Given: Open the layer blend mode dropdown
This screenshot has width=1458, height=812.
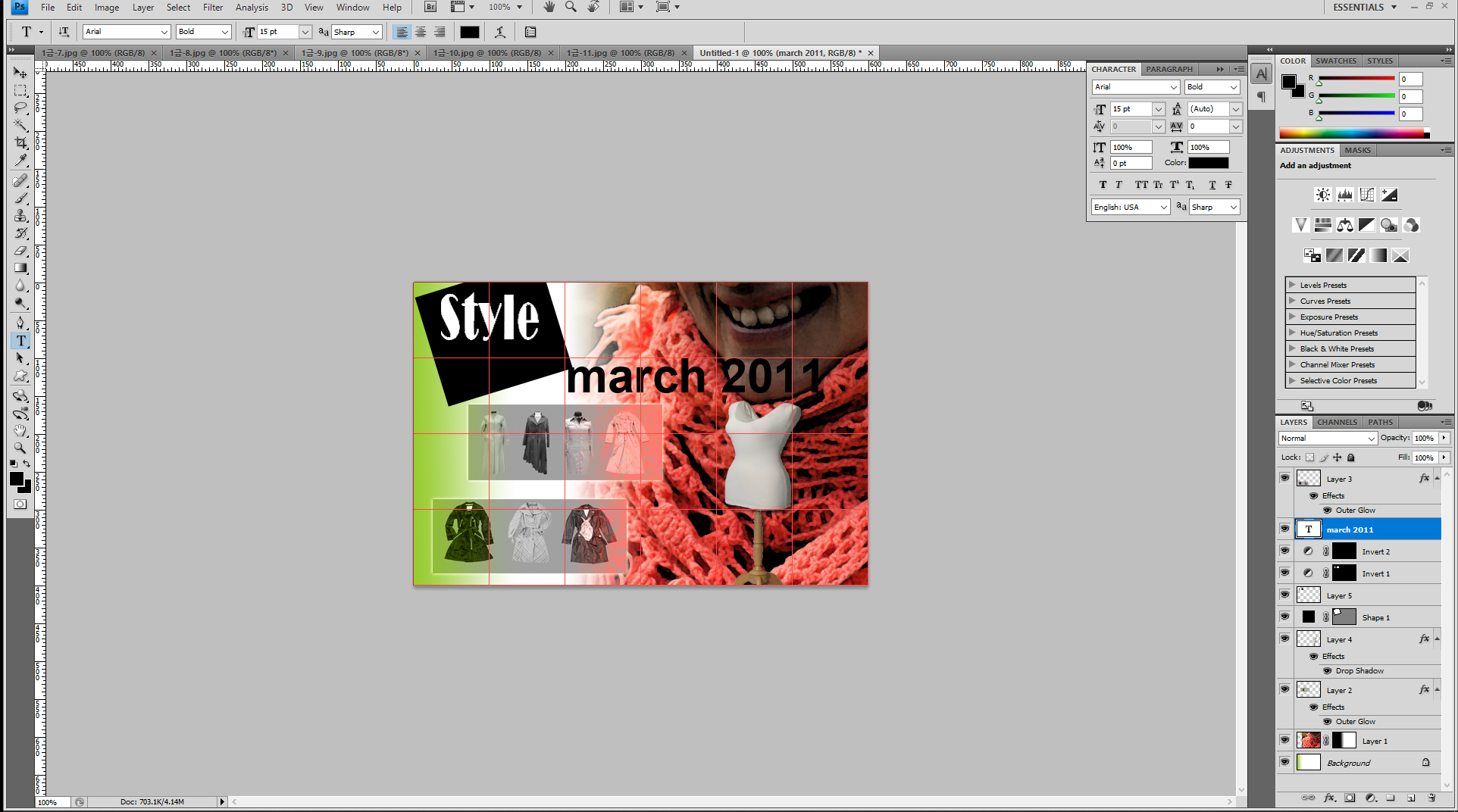Looking at the screenshot, I should point(1327,438).
